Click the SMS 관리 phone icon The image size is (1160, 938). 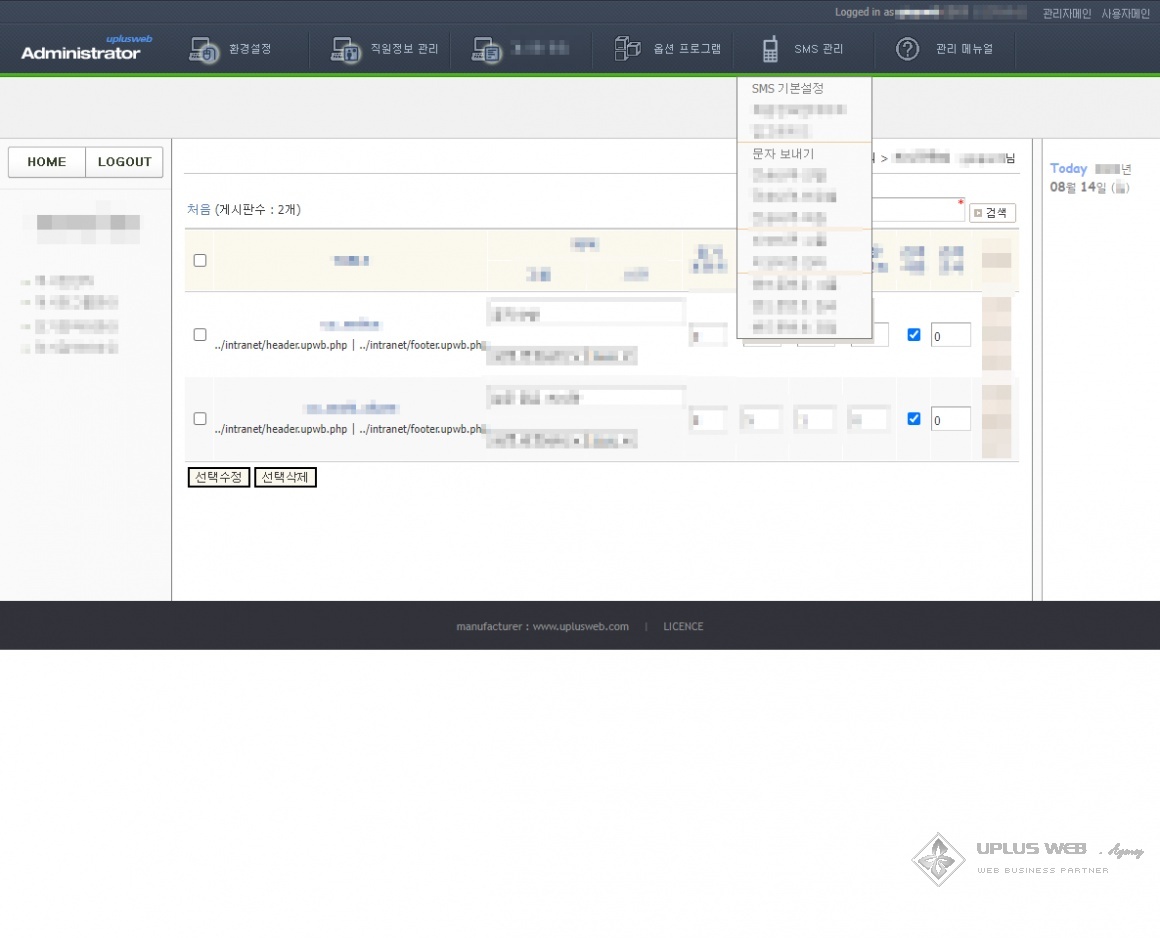tap(770, 49)
